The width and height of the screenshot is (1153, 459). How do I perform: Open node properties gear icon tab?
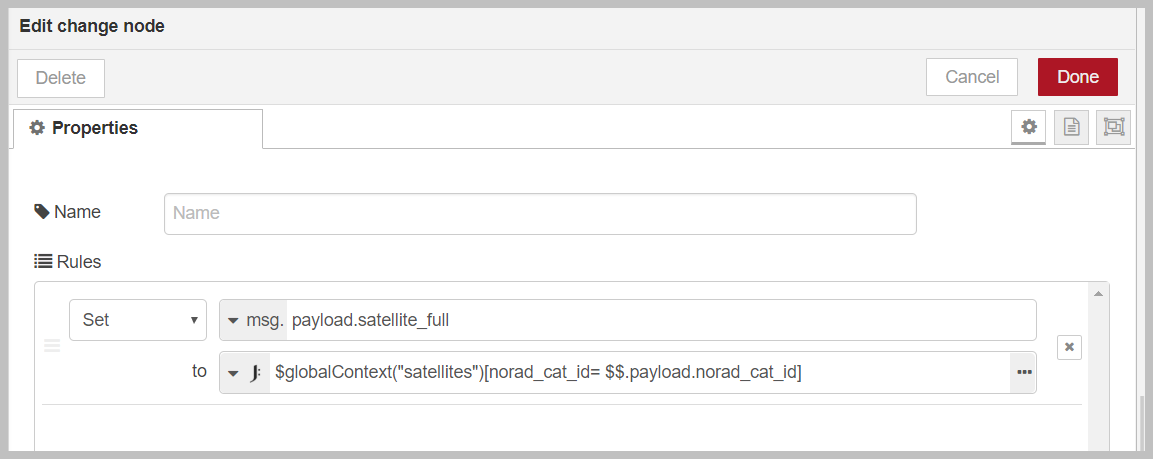click(x=1029, y=127)
